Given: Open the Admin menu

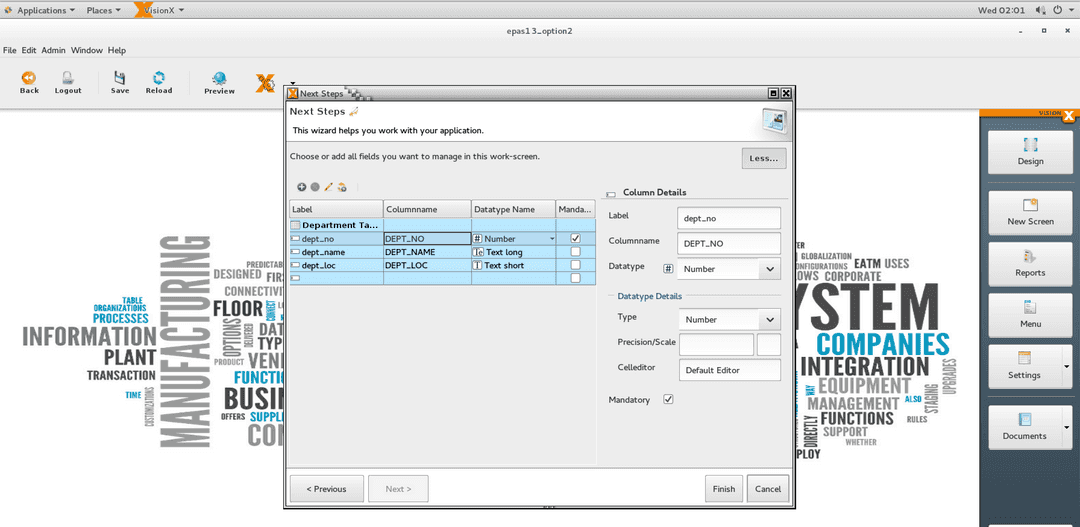Looking at the screenshot, I should click(x=53, y=50).
